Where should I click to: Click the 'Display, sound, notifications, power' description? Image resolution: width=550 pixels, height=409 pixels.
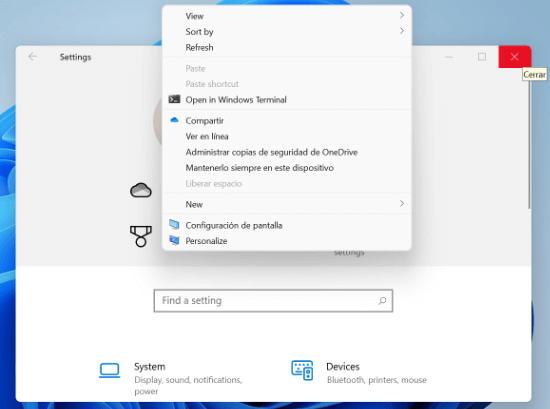point(188,385)
